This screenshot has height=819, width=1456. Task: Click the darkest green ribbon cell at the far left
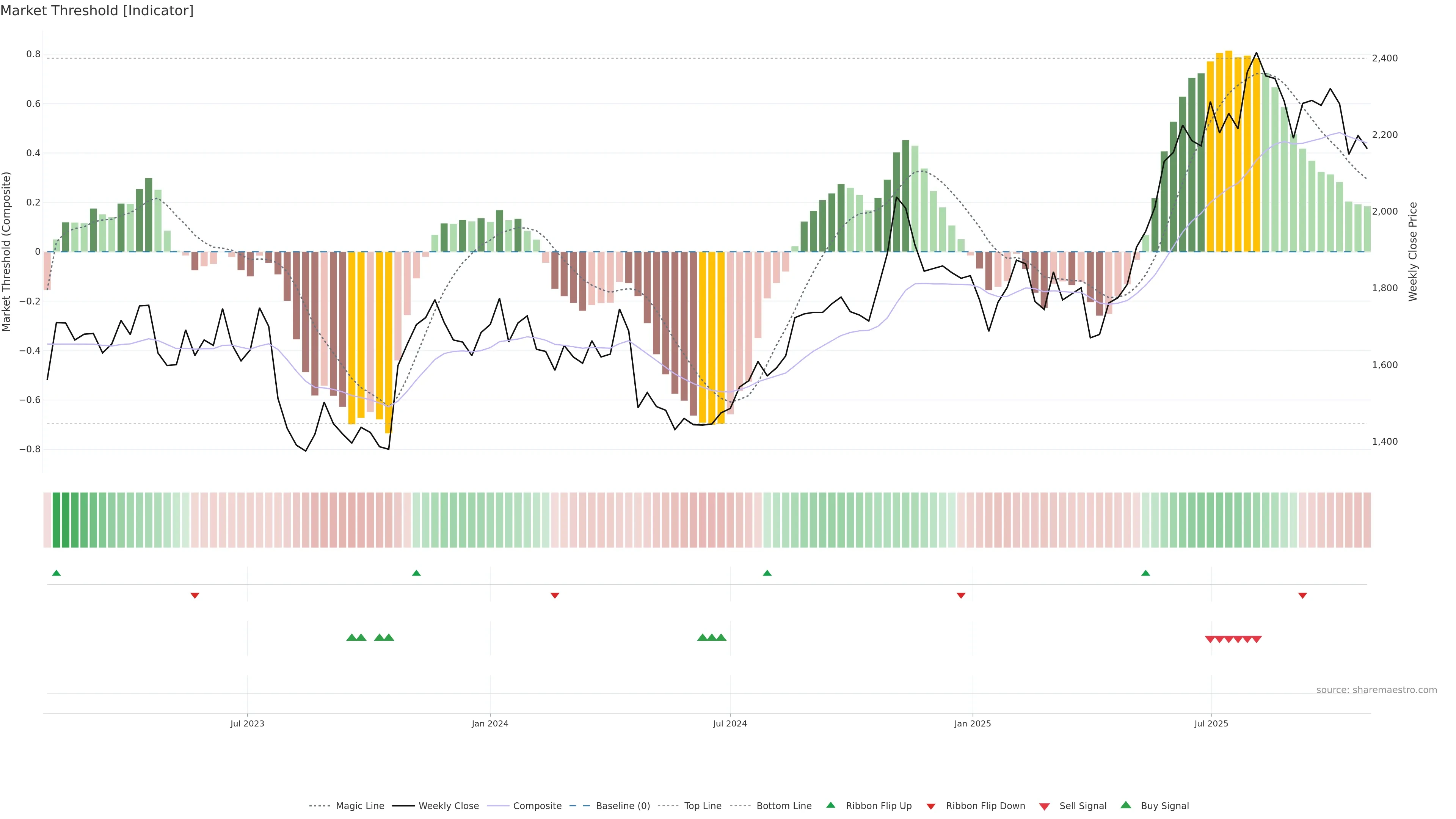click(x=56, y=520)
